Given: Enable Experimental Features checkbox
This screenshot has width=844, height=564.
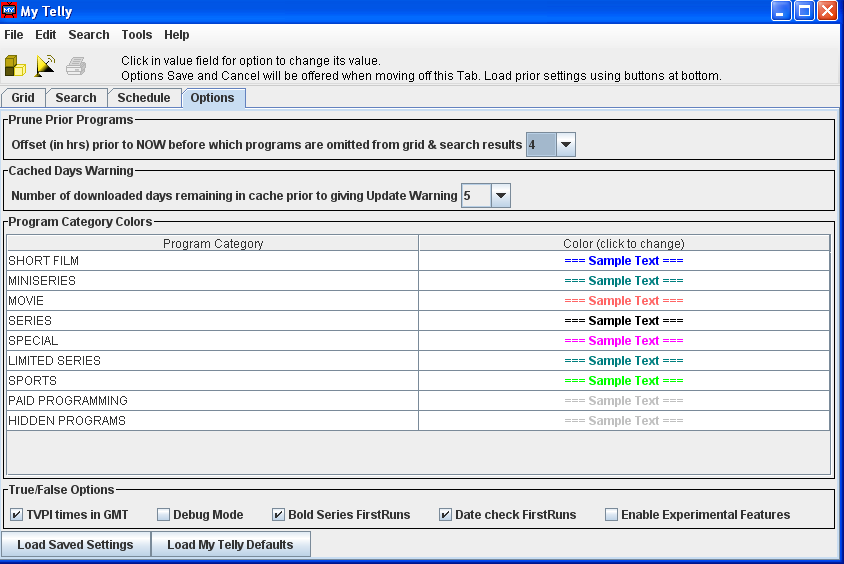Looking at the screenshot, I should [612, 515].
